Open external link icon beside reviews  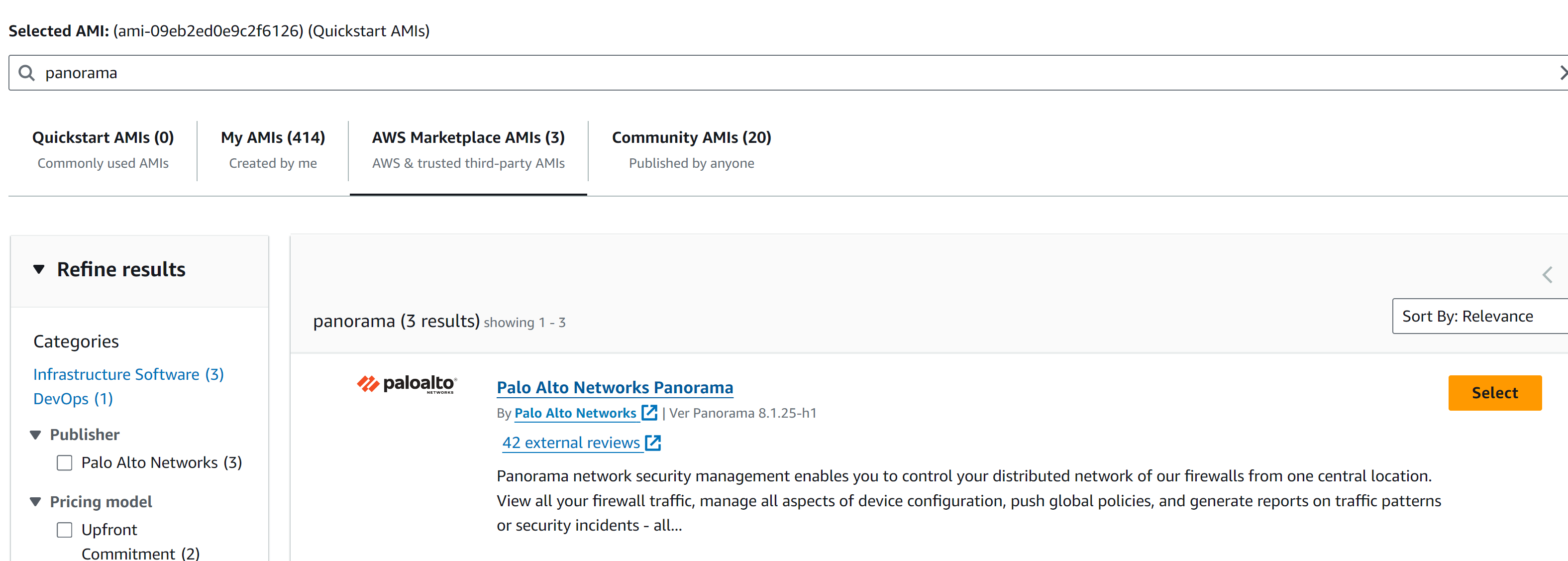pos(652,443)
